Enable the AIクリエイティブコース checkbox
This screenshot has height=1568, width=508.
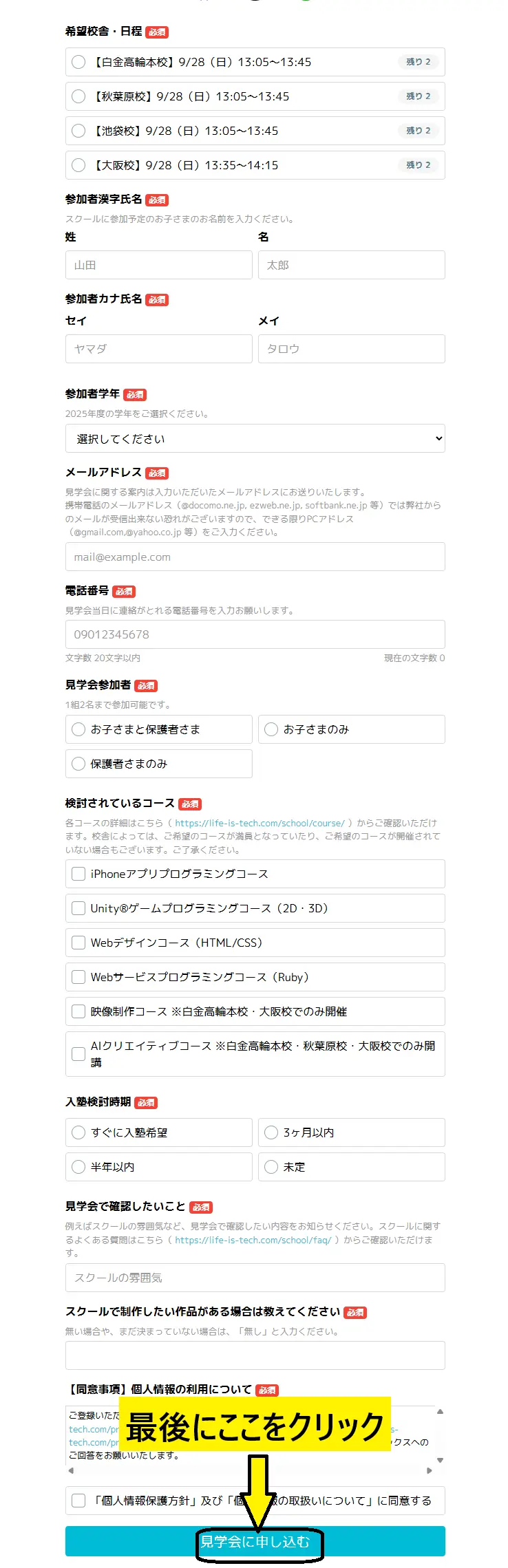[78, 1053]
